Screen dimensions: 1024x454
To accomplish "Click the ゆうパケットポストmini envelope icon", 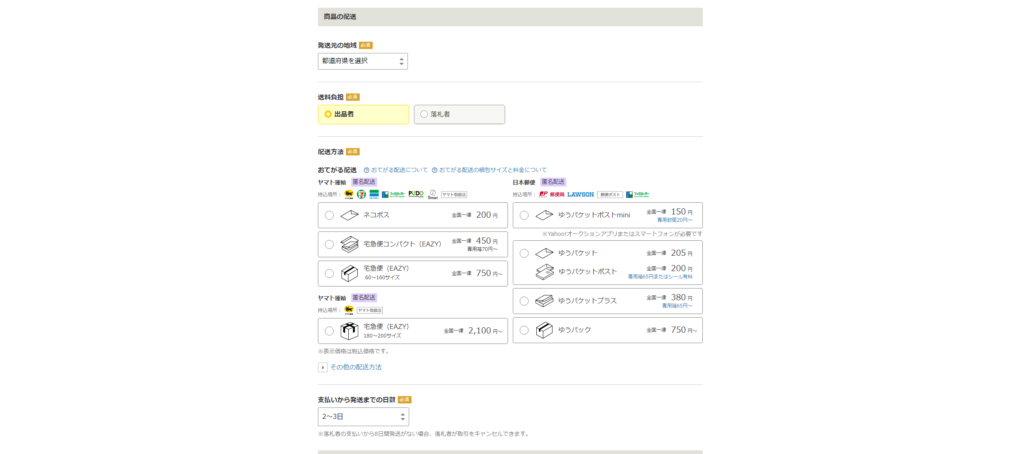I will tap(544, 215).
